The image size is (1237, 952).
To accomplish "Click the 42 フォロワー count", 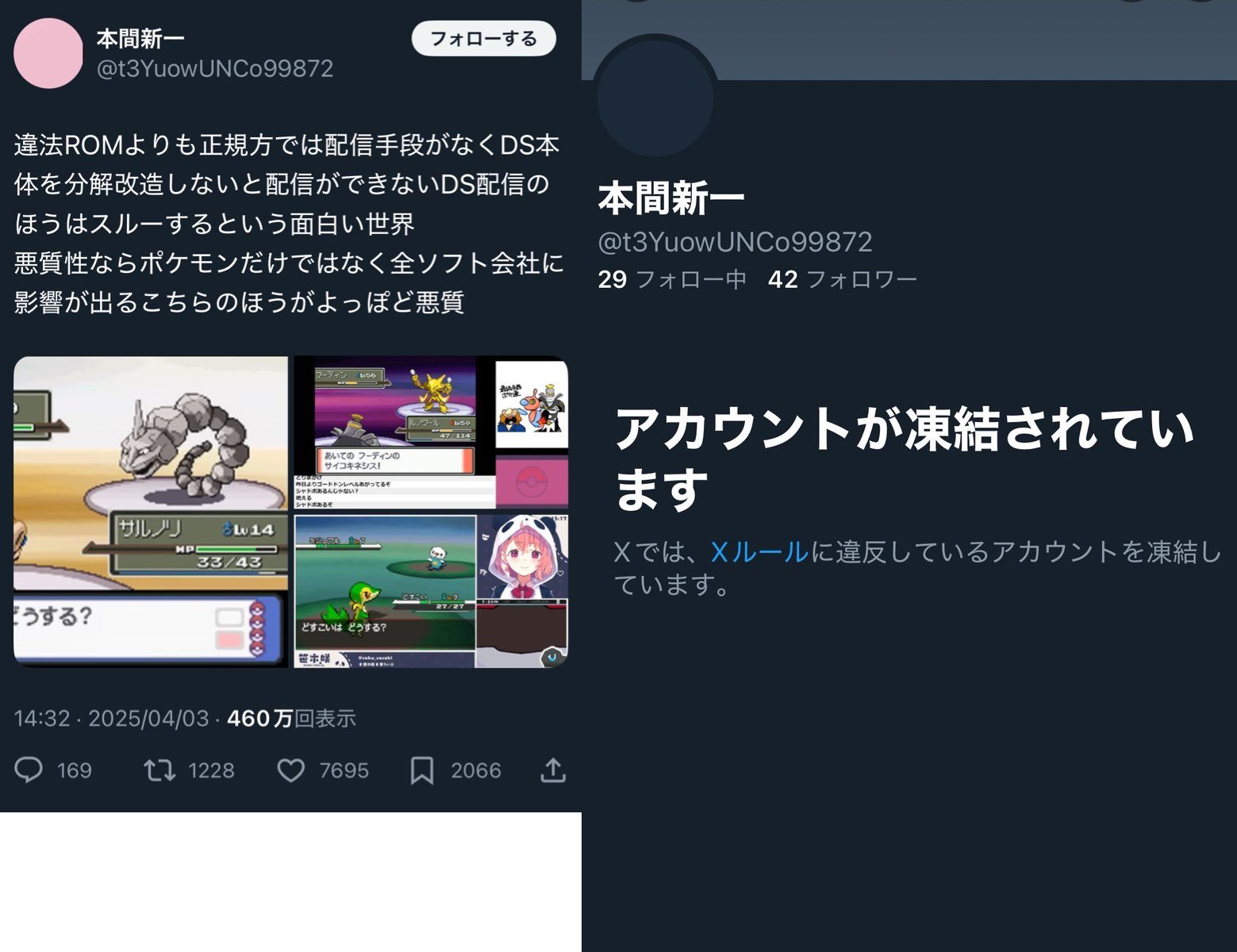I will 843,279.
